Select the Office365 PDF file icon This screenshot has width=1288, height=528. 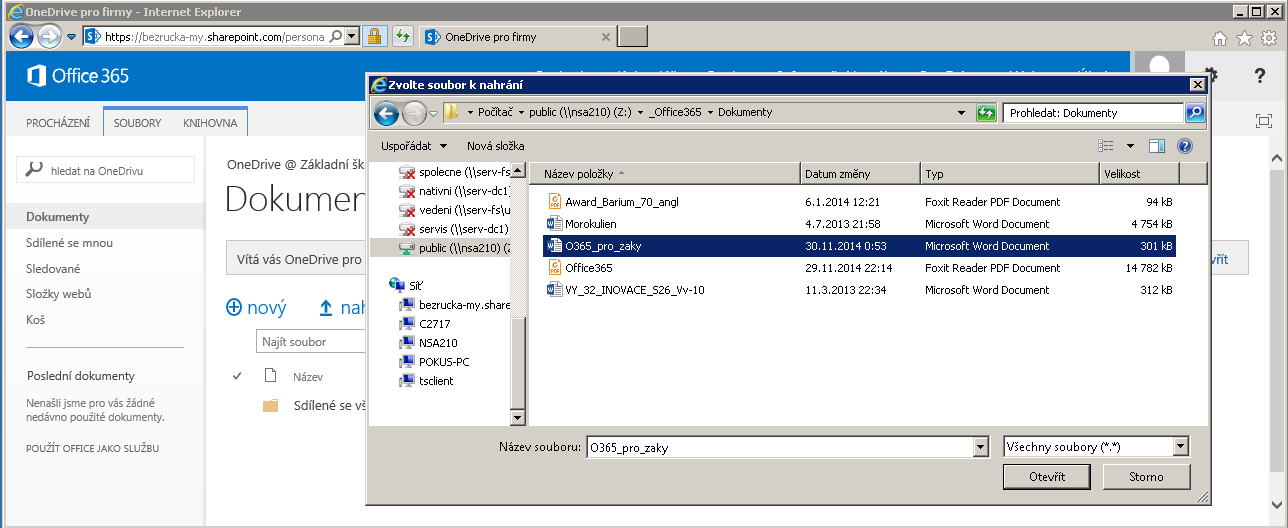click(x=556, y=268)
